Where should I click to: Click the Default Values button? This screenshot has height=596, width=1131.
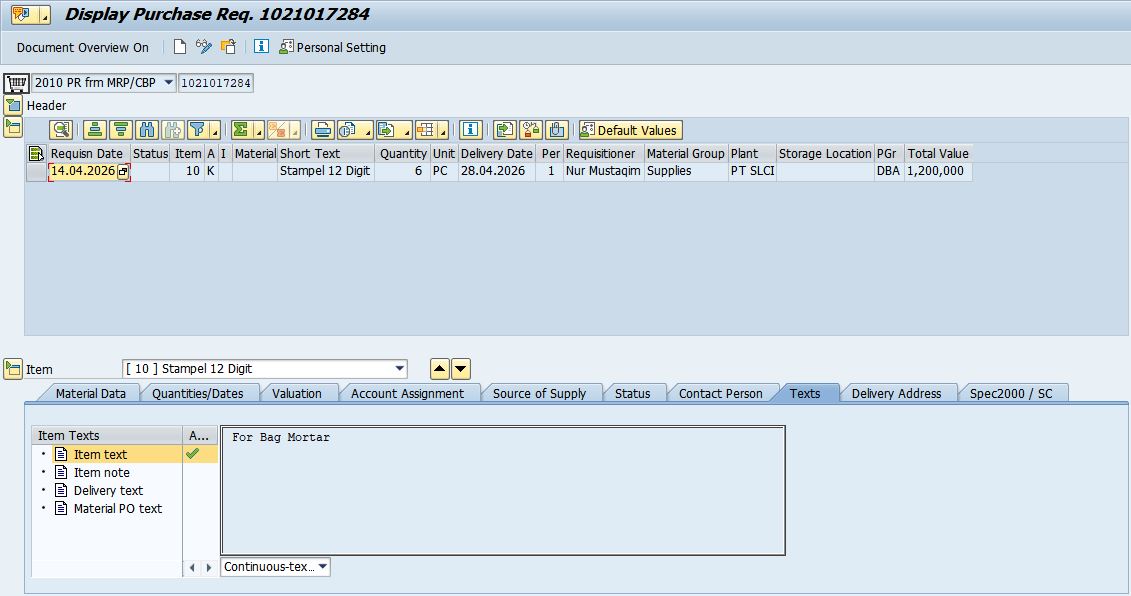click(629, 130)
